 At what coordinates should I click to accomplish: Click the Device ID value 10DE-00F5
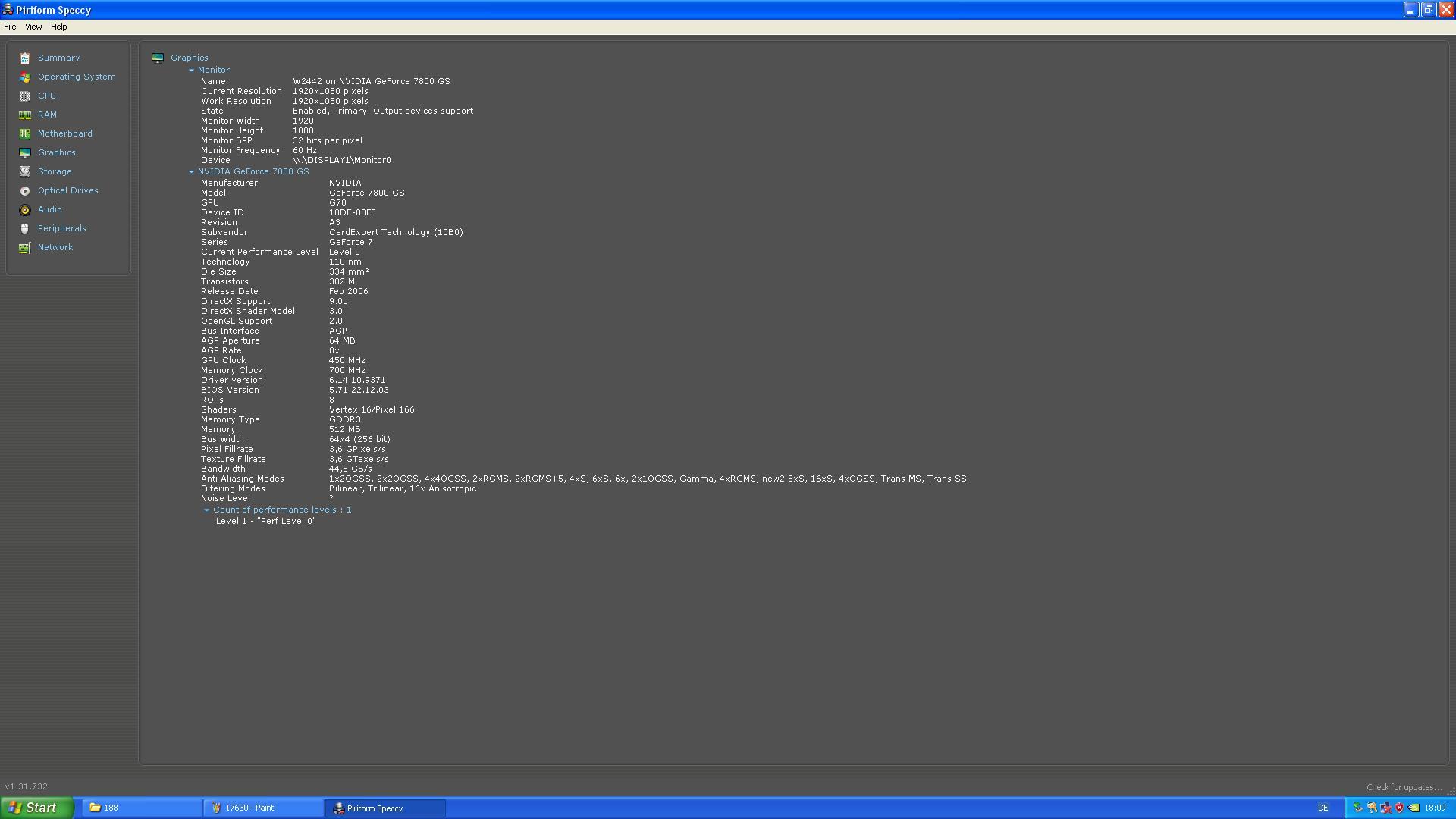pos(352,212)
